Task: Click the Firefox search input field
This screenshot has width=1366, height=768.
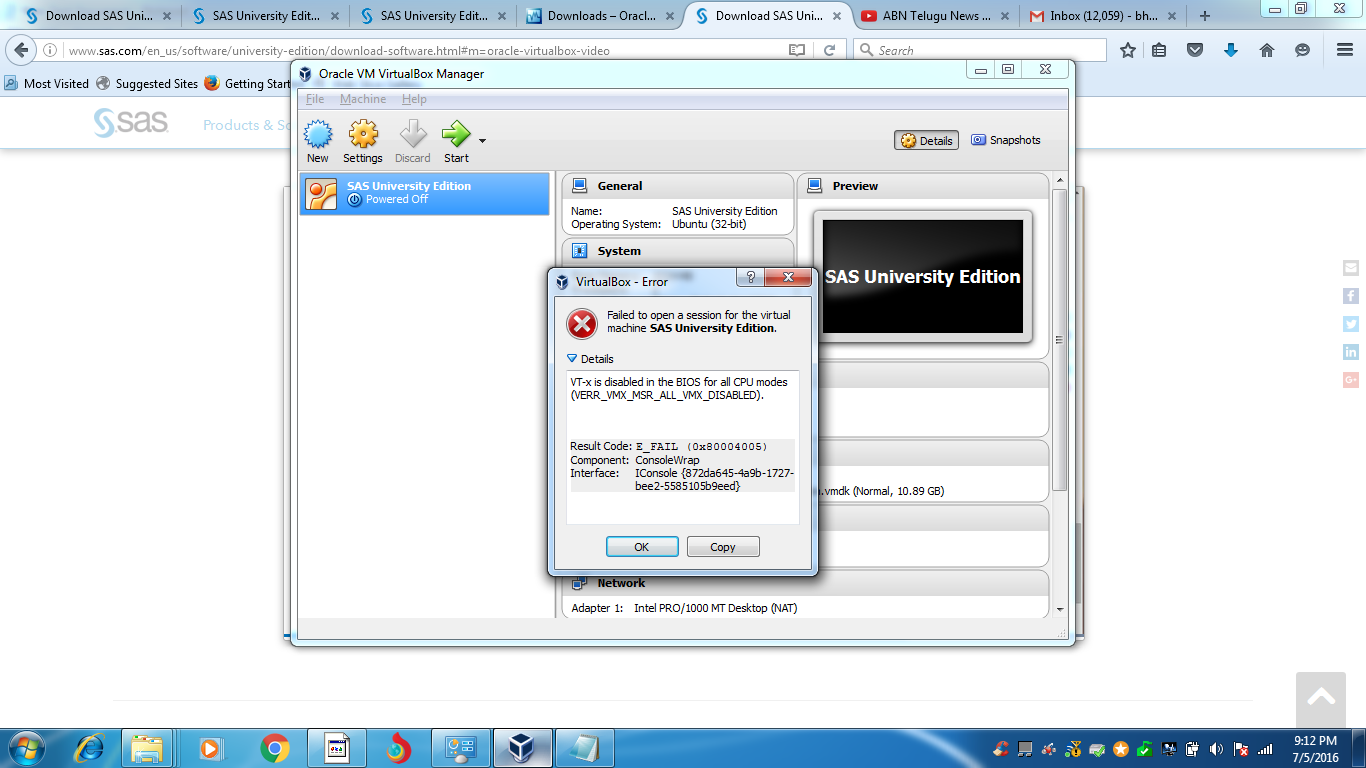Action: click(980, 50)
